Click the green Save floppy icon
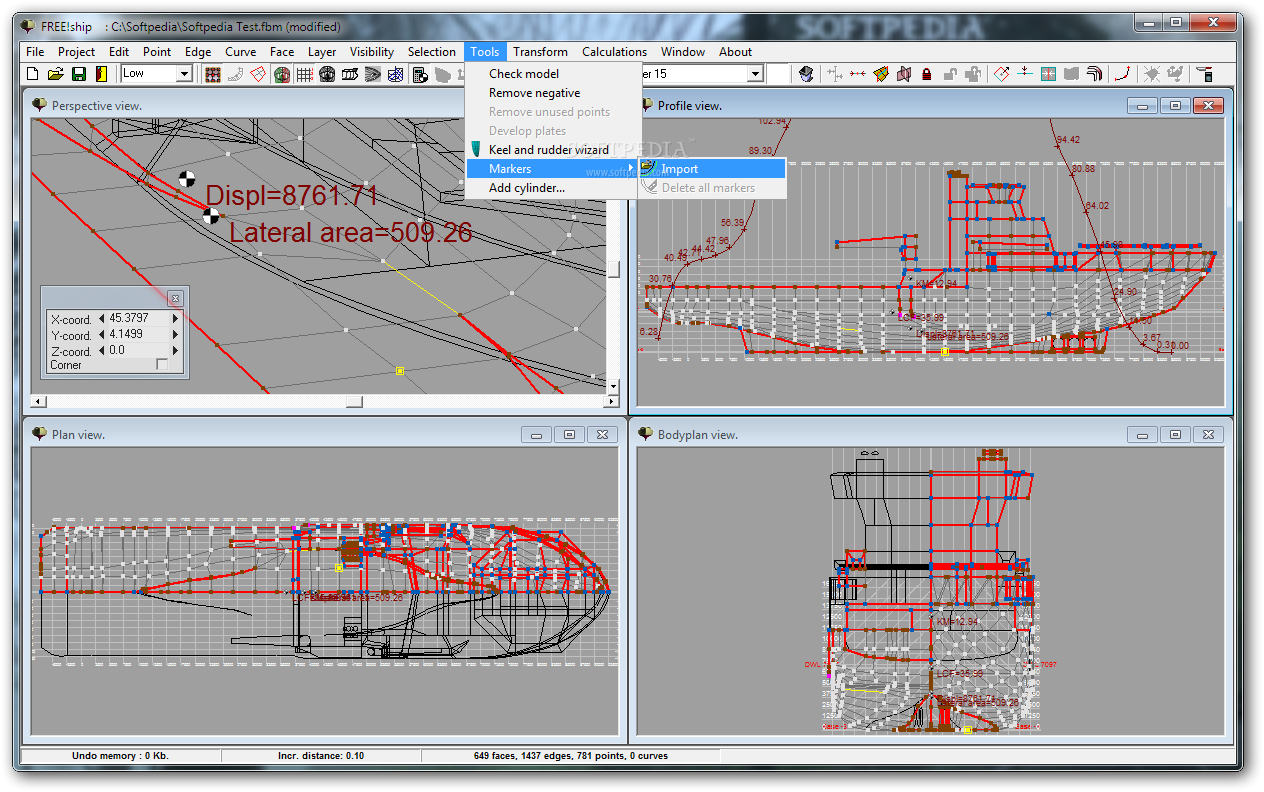The image size is (1264, 792). coord(79,74)
